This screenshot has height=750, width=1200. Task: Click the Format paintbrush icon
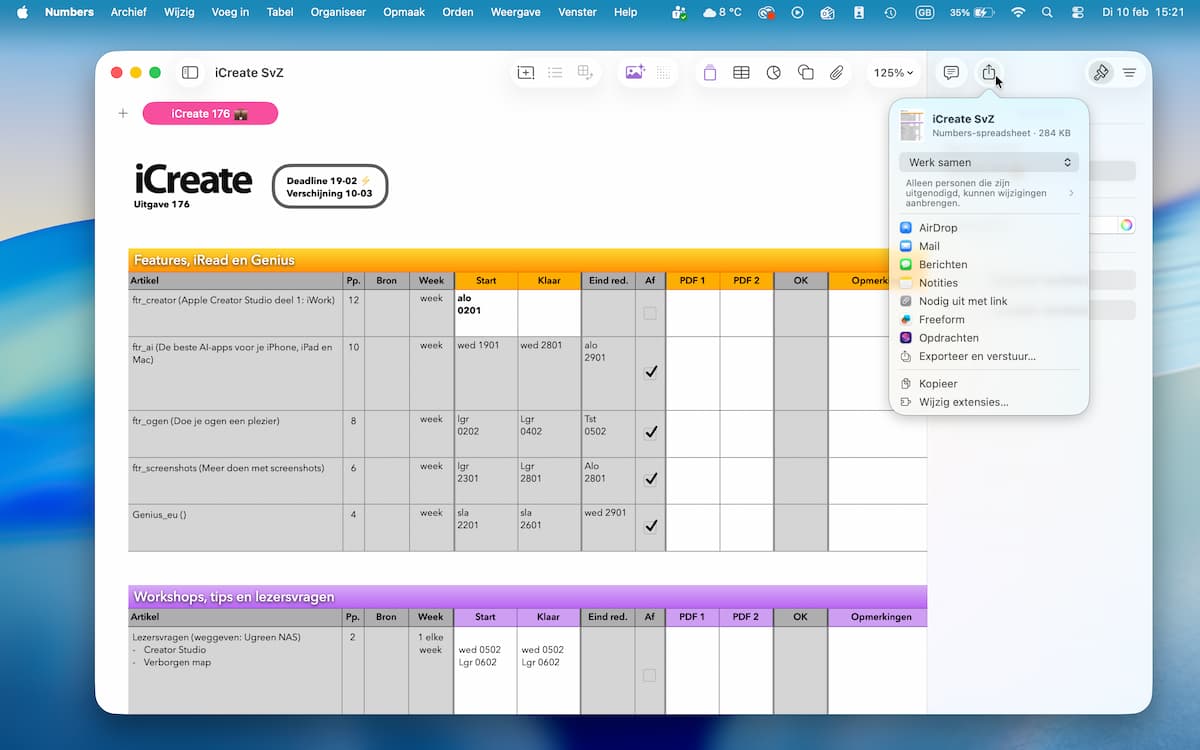pos(1101,73)
